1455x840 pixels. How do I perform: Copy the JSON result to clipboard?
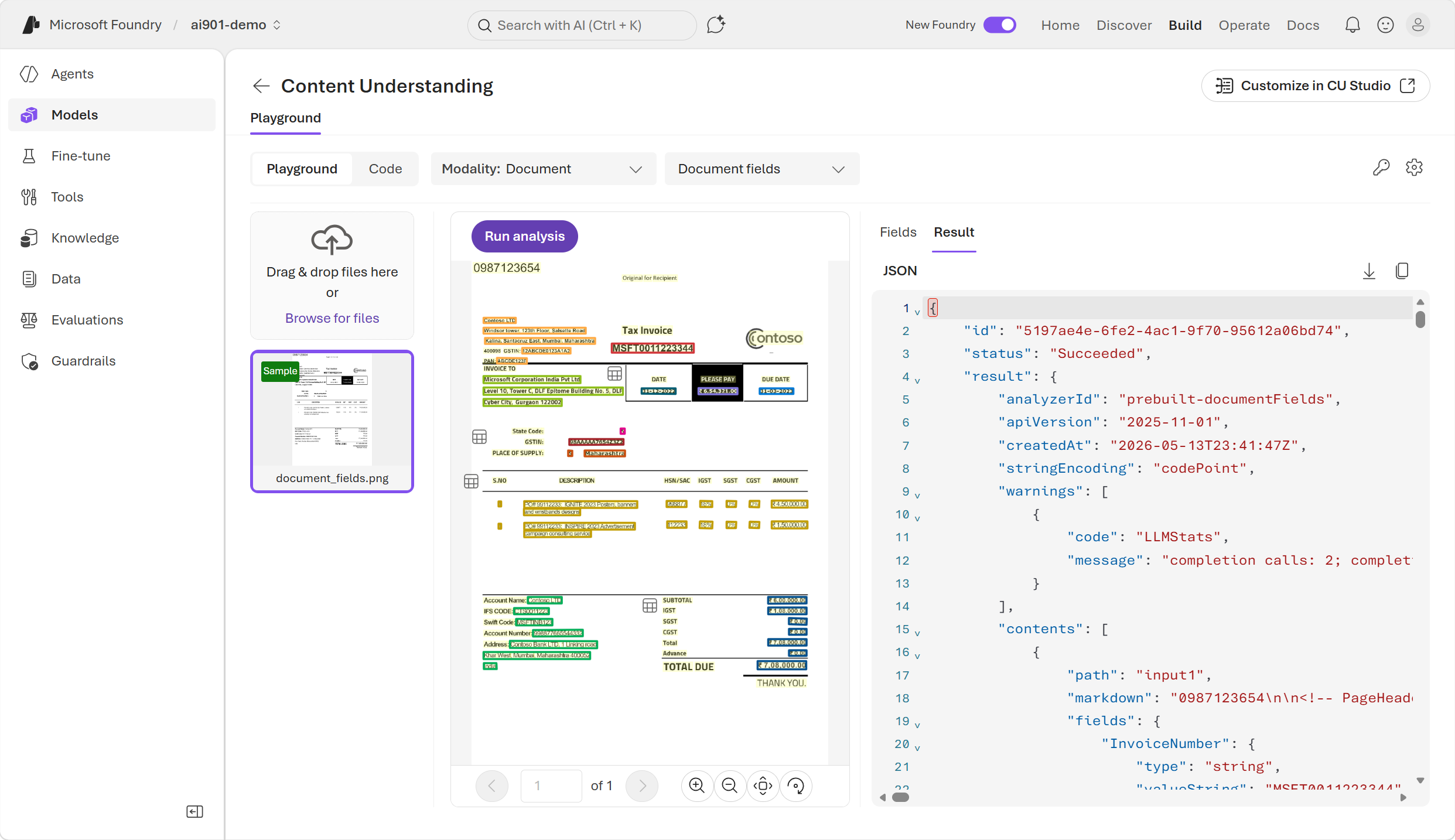(x=1402, y=271)
